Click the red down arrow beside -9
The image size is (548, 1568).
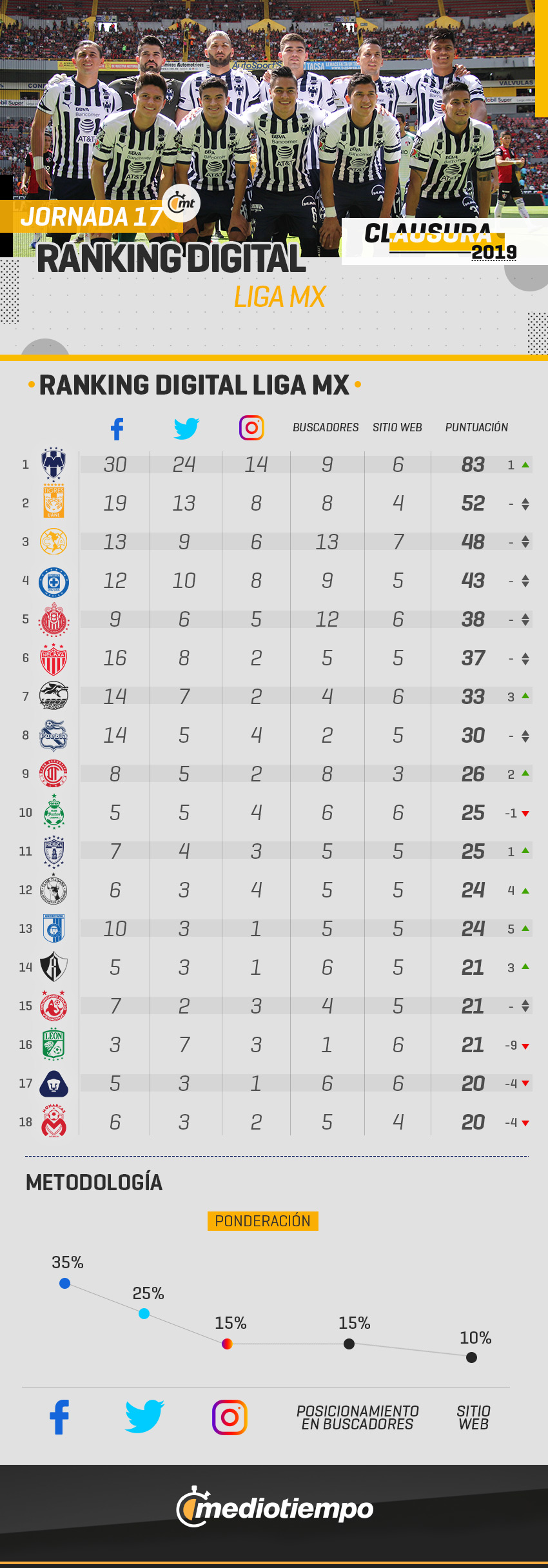pyautogui.click(x=525, y=1046)
